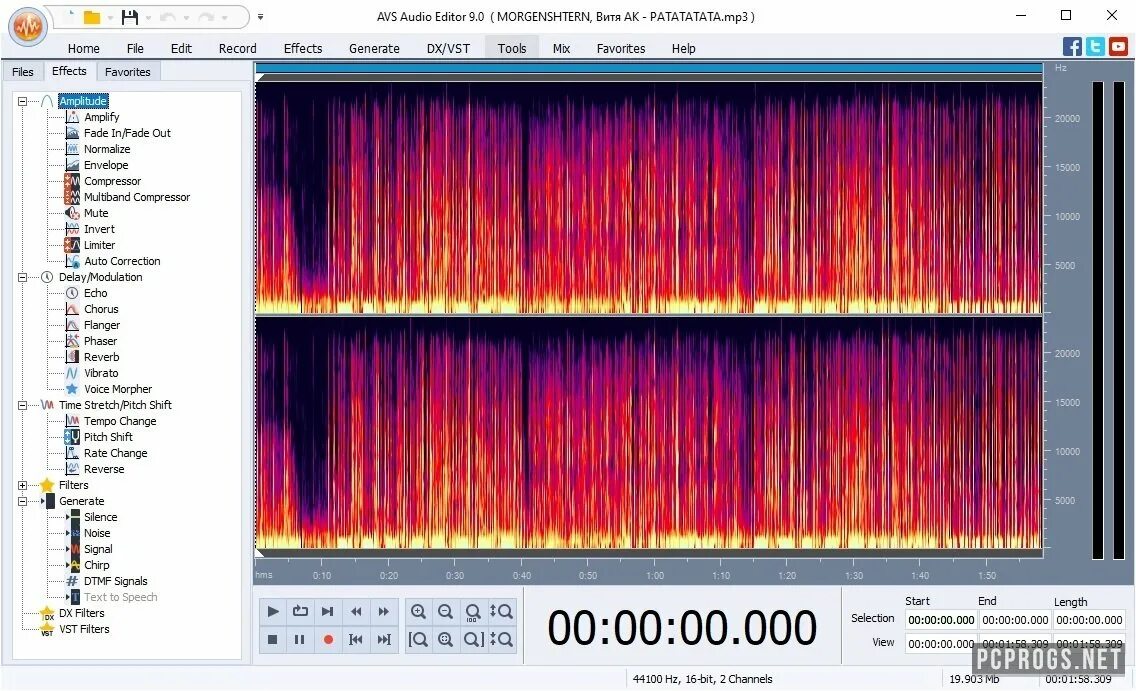The height and width of the screenshot is (691, 1136).
Task: Click the Selection Start time field
Action: [941, 620]
